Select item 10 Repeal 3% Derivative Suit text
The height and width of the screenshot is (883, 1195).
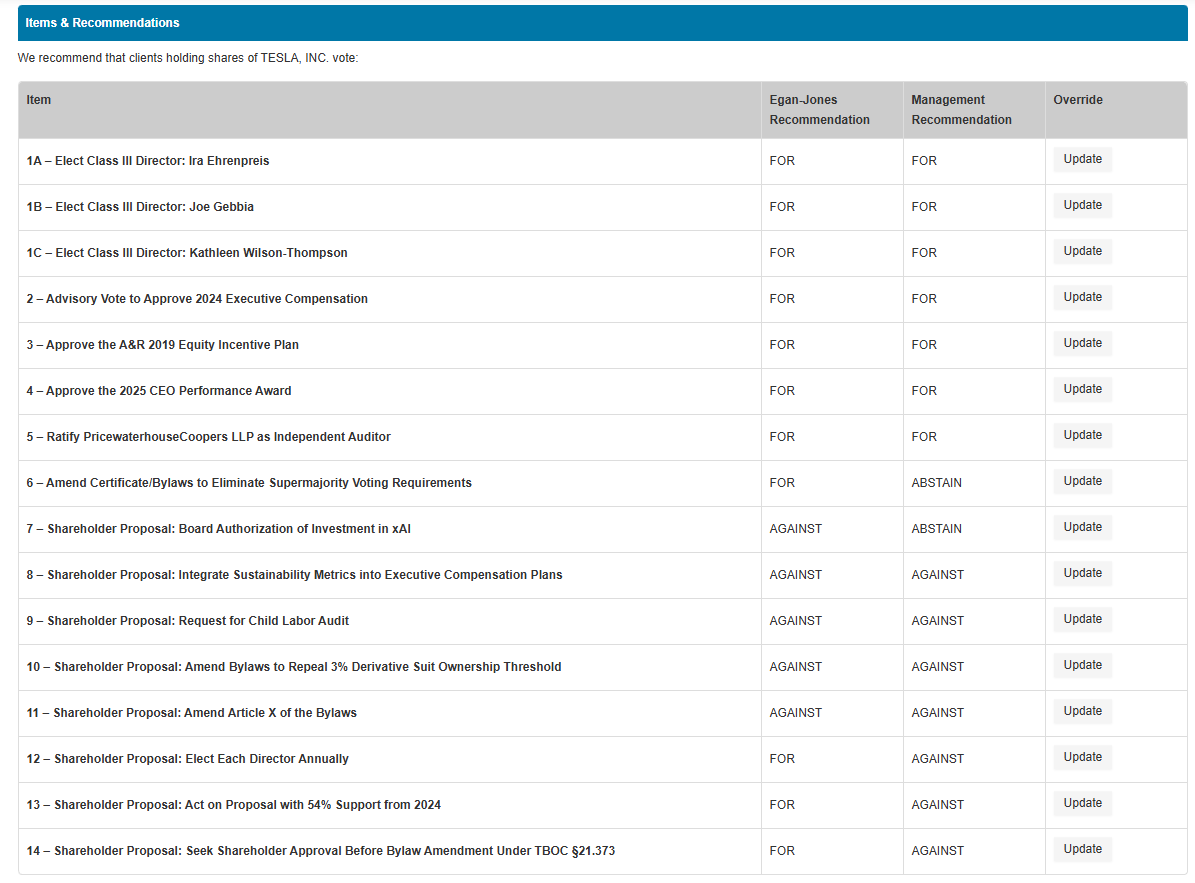293,667
